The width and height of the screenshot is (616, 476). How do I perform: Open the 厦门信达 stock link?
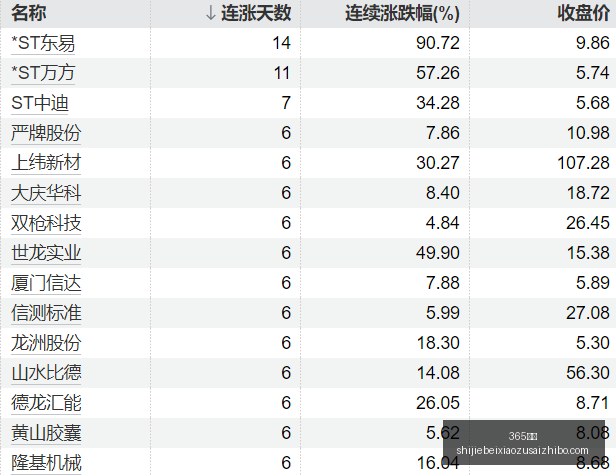pos(46,283)
